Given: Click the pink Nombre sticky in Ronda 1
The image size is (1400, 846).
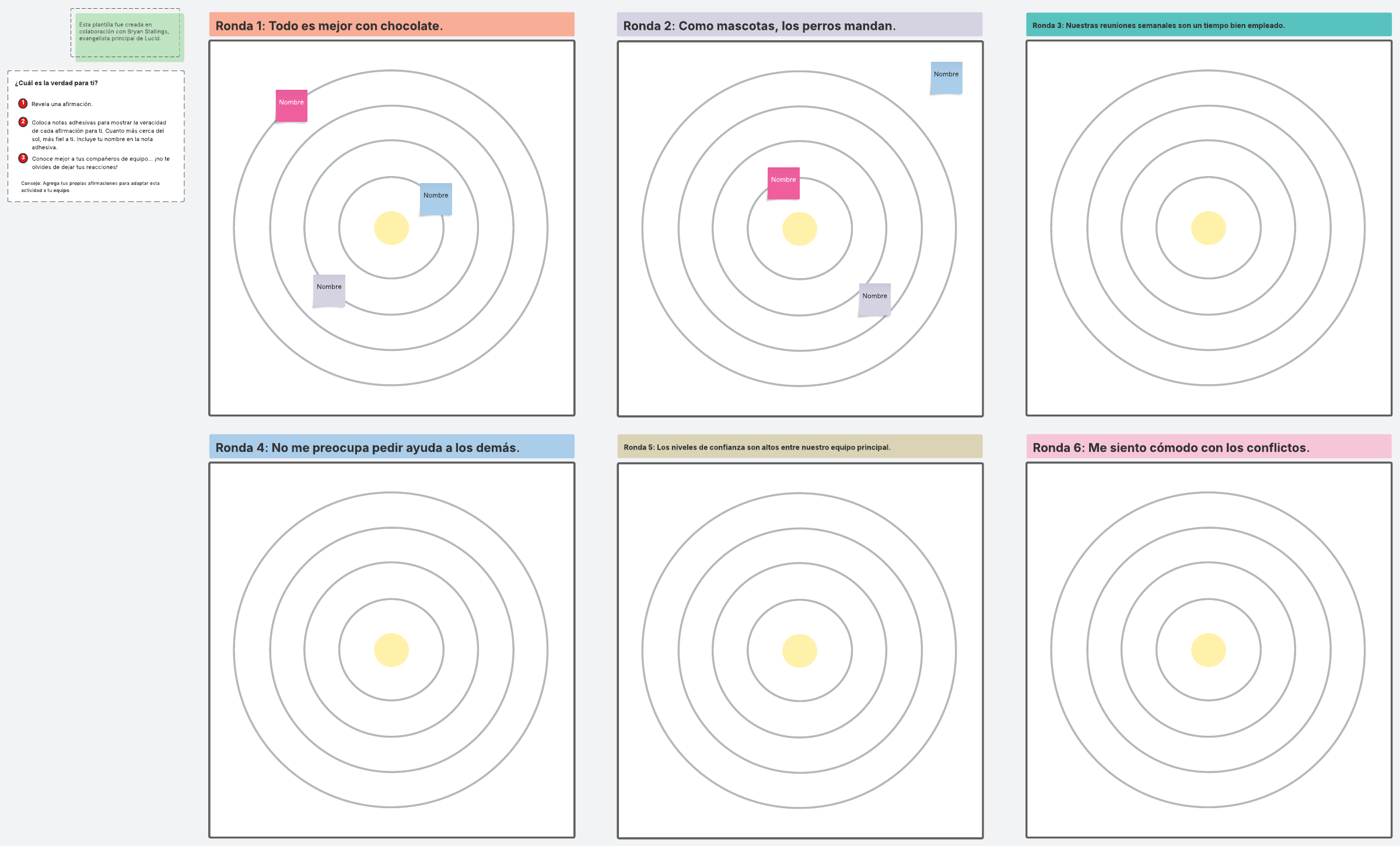Looking at the screenshot, I should click(291, 106).
